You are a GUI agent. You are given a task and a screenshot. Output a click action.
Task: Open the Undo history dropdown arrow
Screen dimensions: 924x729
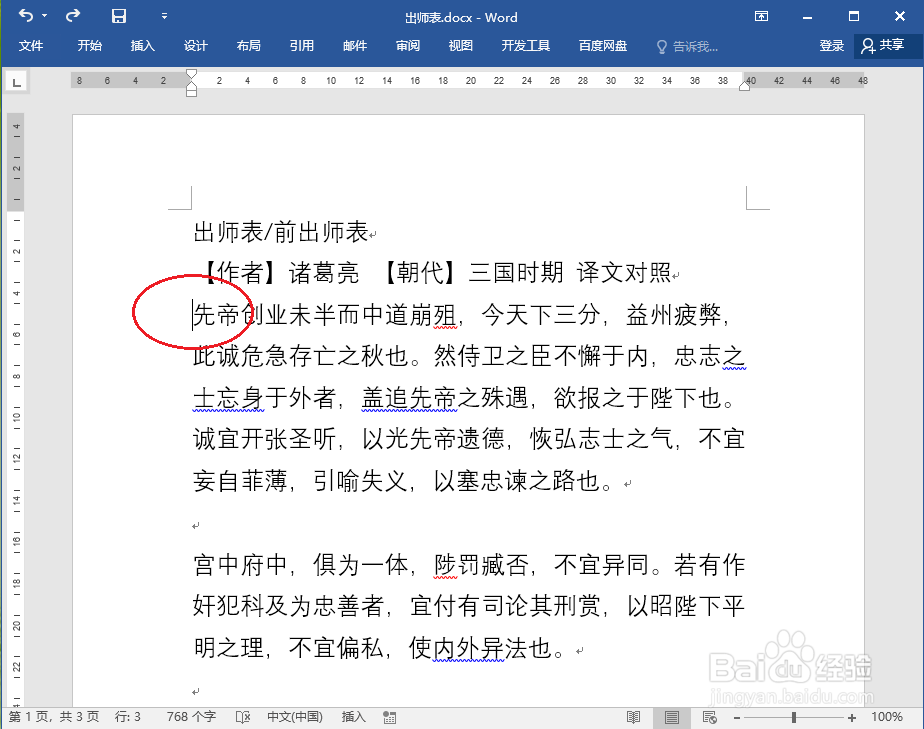(44, 16)
